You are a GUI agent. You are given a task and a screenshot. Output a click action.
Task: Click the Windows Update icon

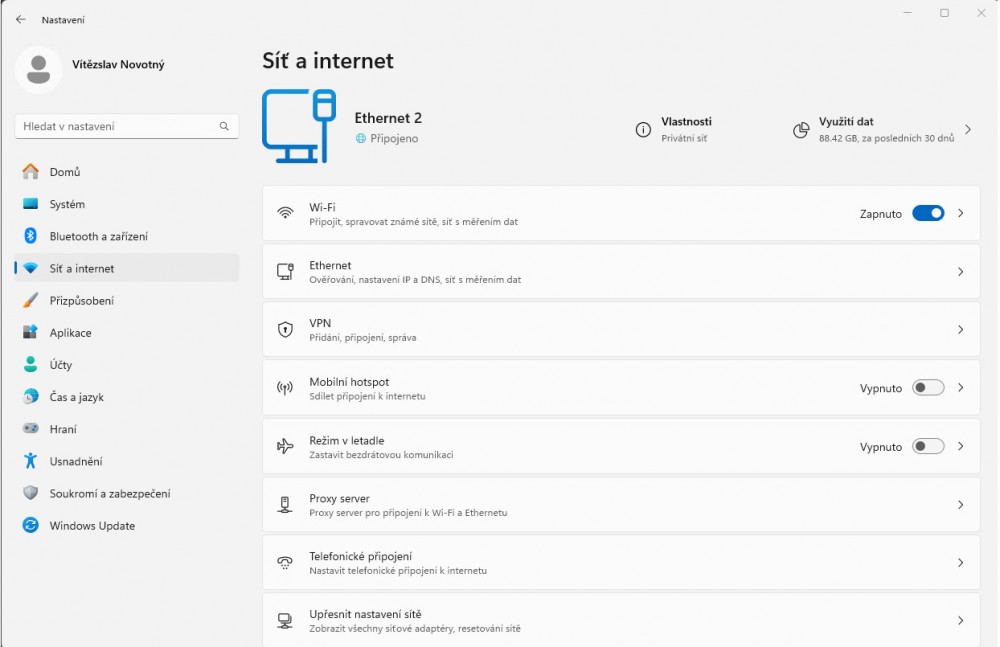pyautogui.click(x=31, y=526)
